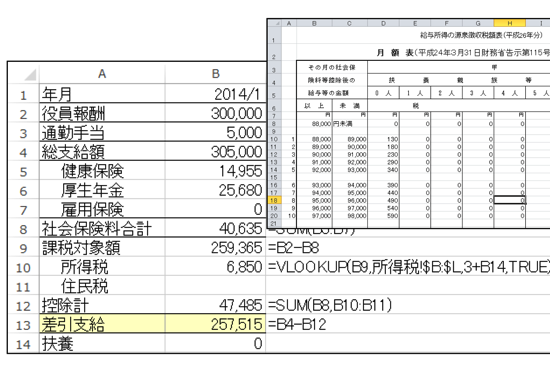Click the select-all corner of inset sheet
Image resolution: width=550 pixels, height=370 pixels.
[275, 23]
